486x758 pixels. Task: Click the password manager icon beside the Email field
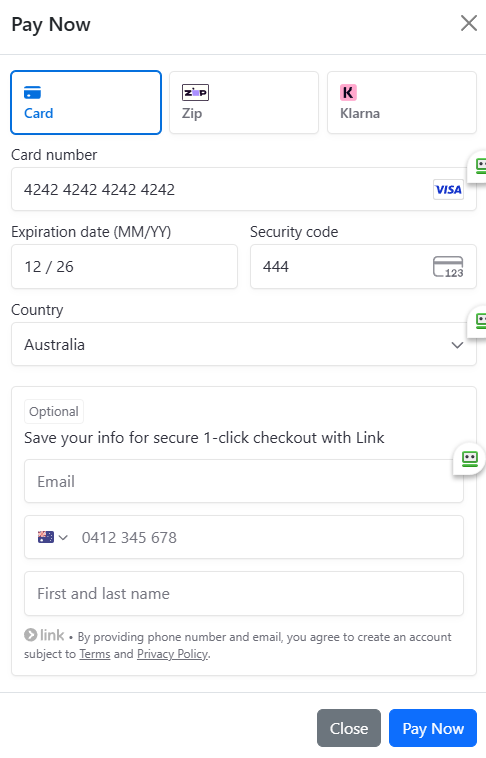coord(470,458)
